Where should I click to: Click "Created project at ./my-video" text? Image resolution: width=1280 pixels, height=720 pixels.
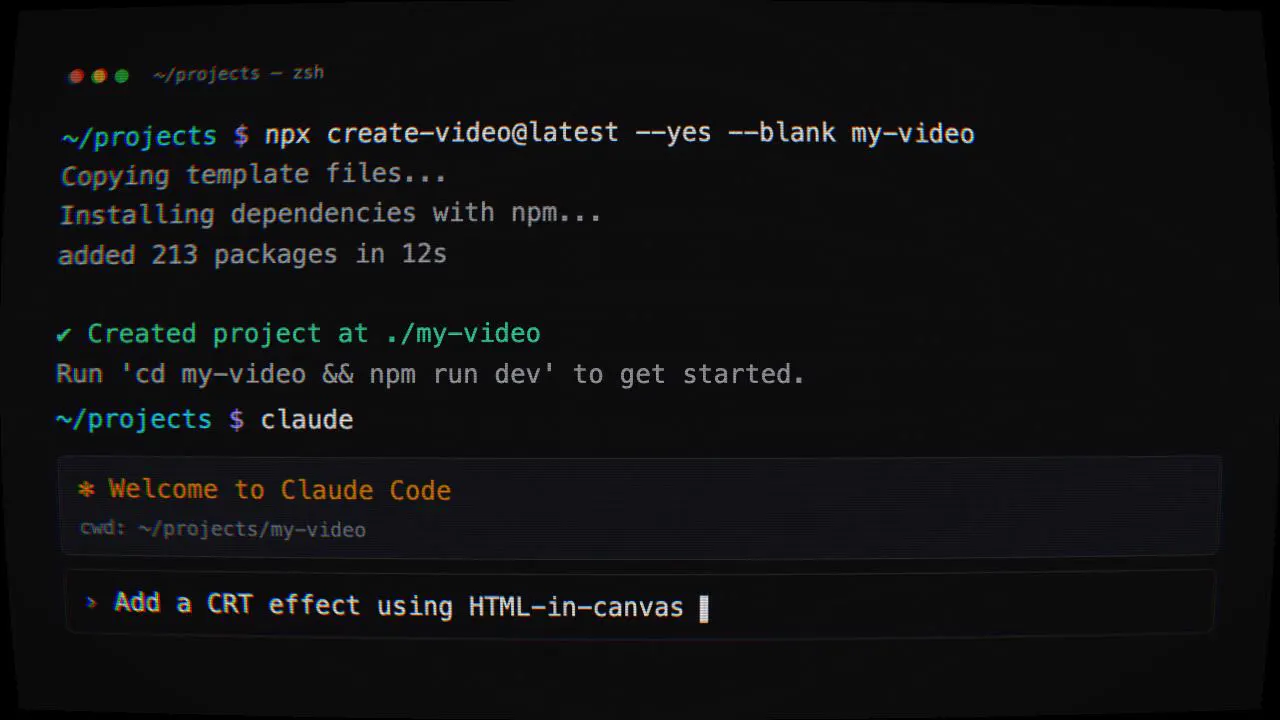pos(314,333)
